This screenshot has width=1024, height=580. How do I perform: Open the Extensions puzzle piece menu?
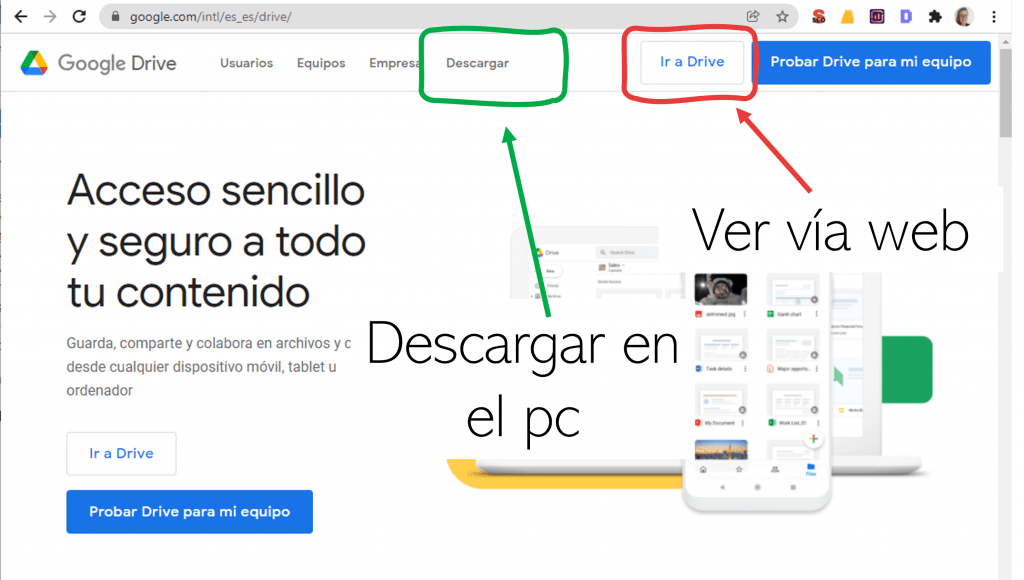(935, 16)
